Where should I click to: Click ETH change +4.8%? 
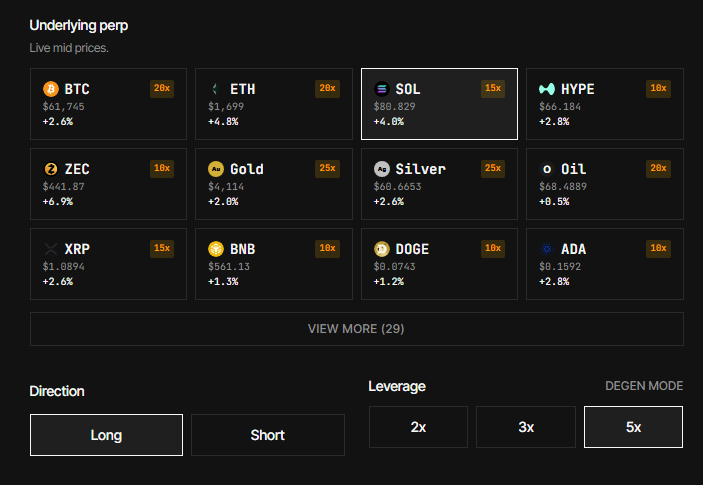(x=223, y=121)
